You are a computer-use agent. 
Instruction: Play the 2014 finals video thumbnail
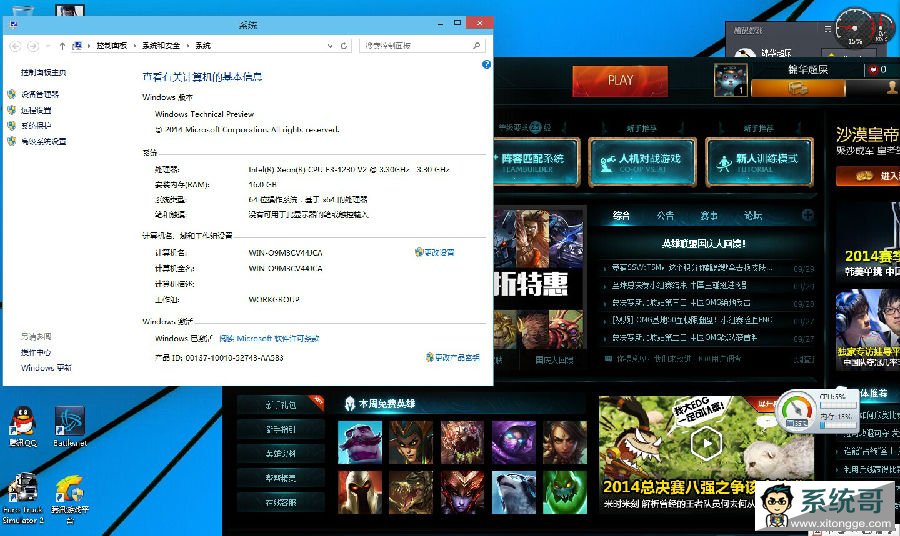click(706, 442)
